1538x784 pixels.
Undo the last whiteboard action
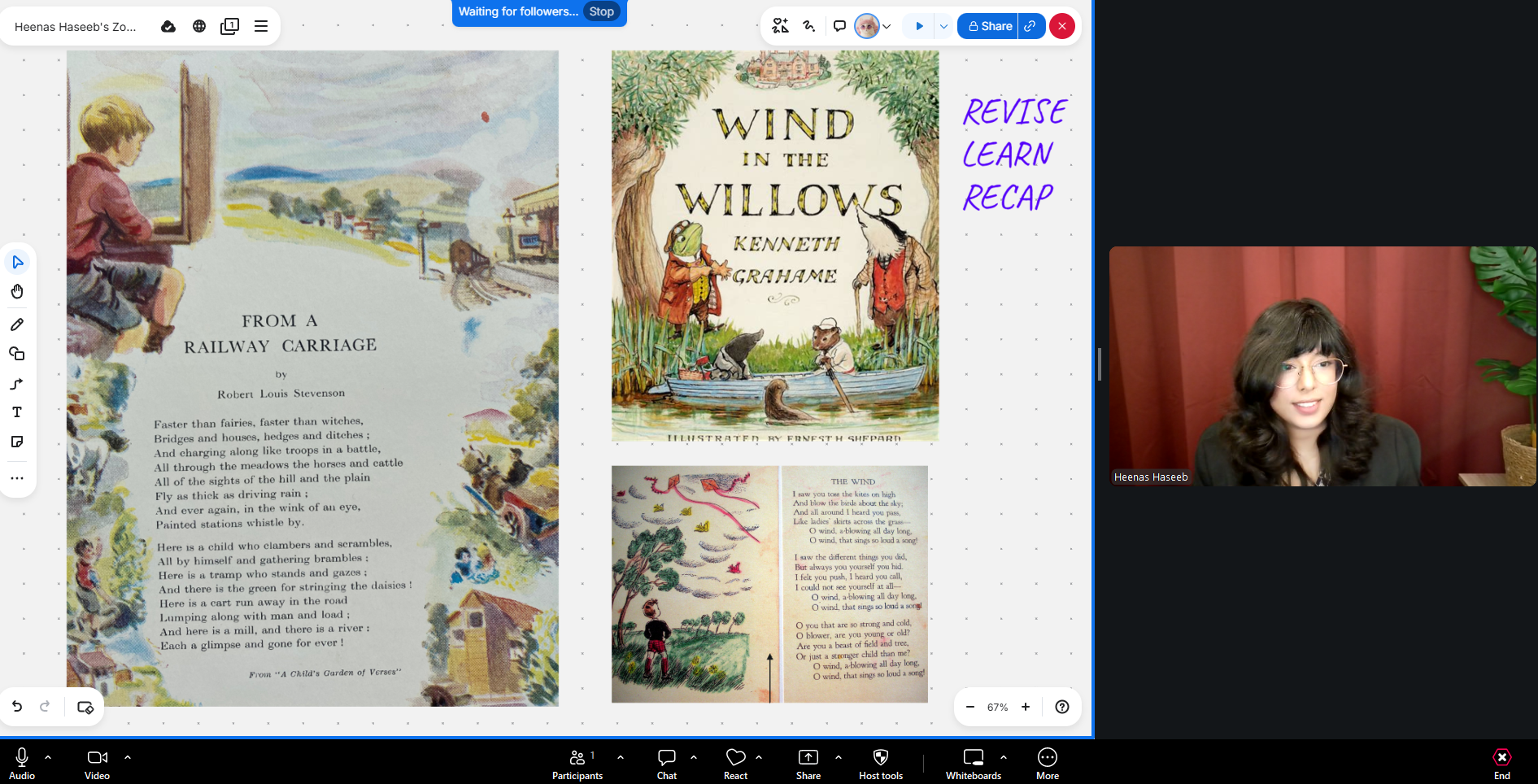[17, 707]
